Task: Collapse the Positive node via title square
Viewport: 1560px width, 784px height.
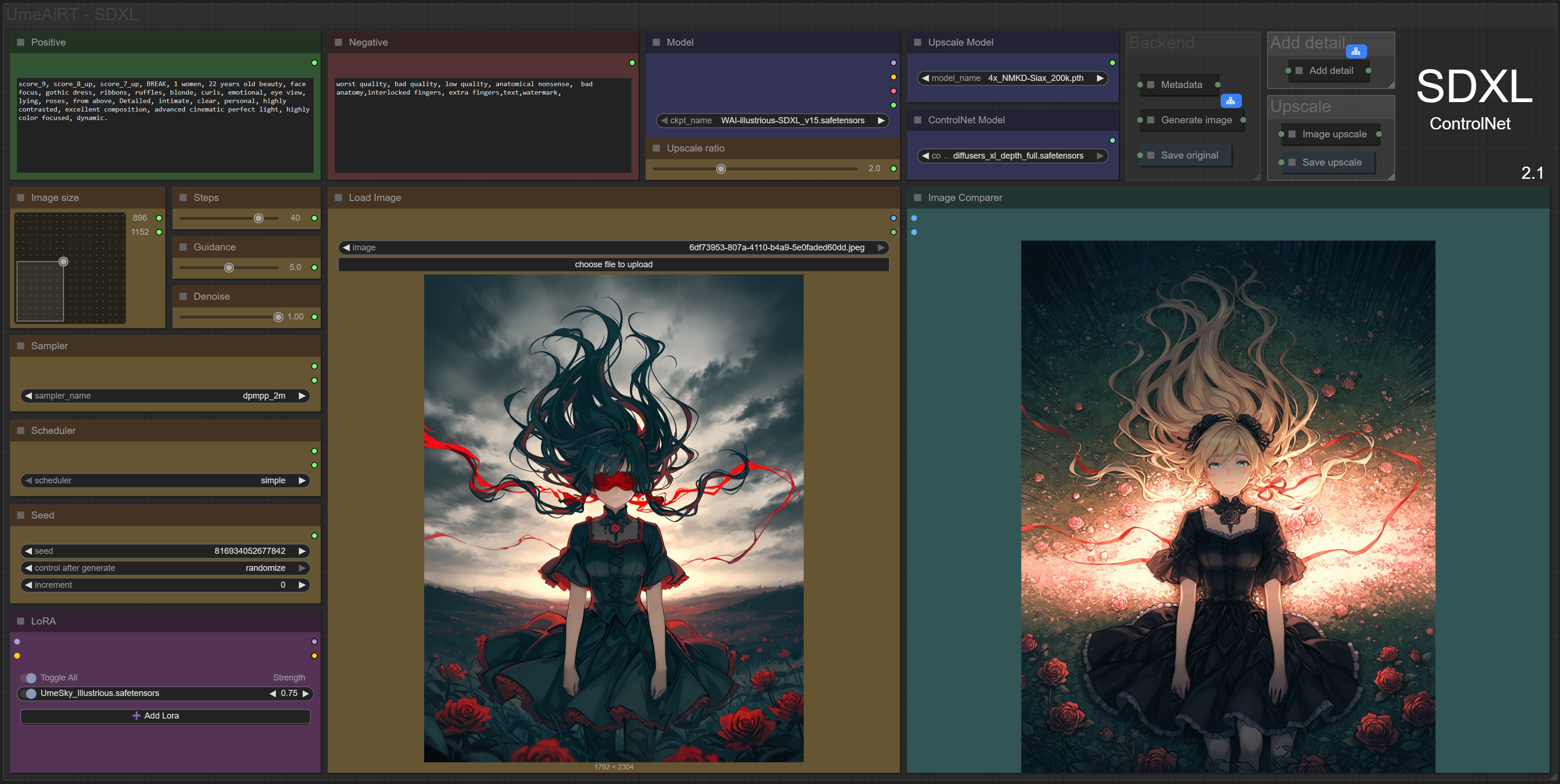Action: click(21, 42)
